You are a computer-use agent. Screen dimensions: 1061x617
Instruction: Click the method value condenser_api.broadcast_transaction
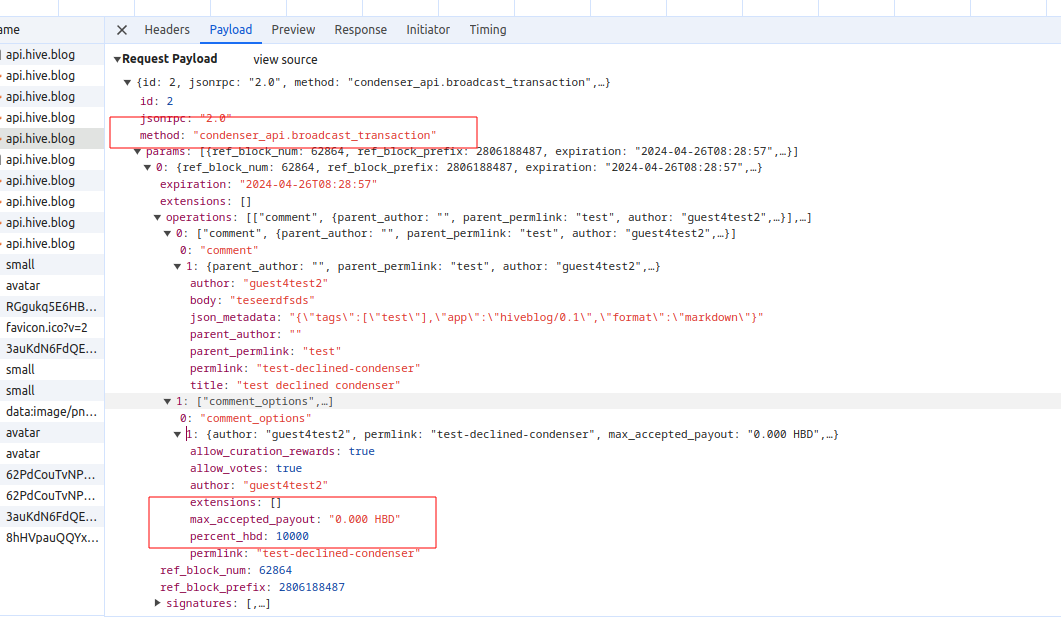pos(315,134)
